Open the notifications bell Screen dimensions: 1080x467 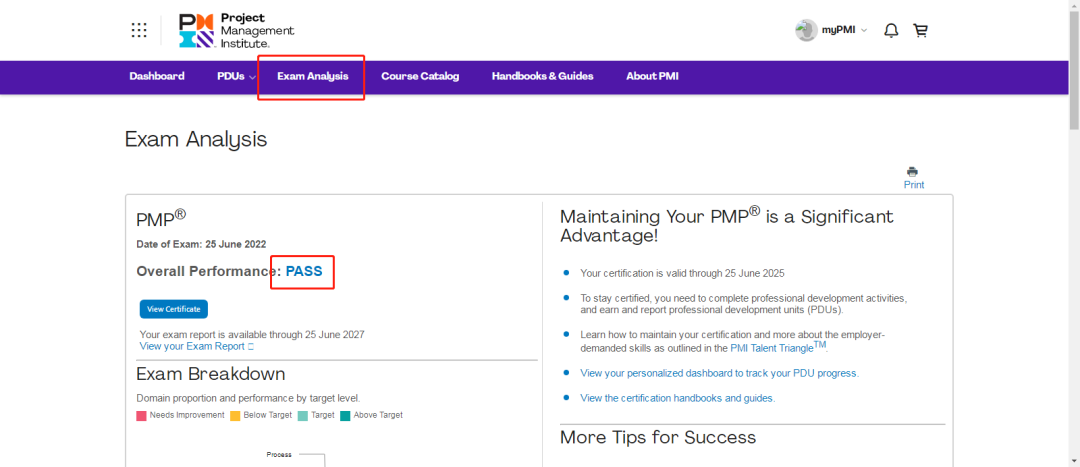point(891,30)
